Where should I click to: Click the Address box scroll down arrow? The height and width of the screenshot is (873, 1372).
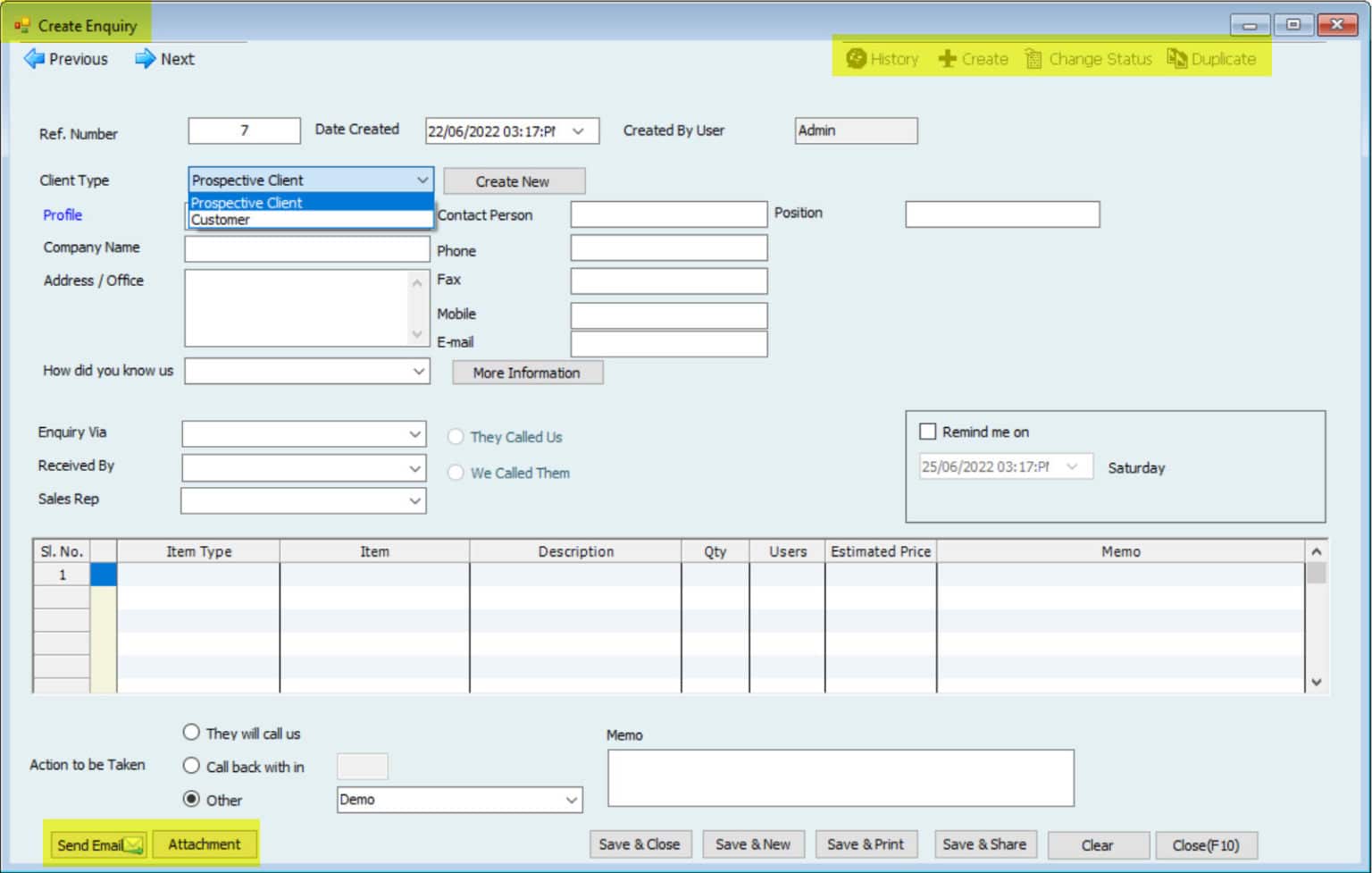tap(417, 334)
